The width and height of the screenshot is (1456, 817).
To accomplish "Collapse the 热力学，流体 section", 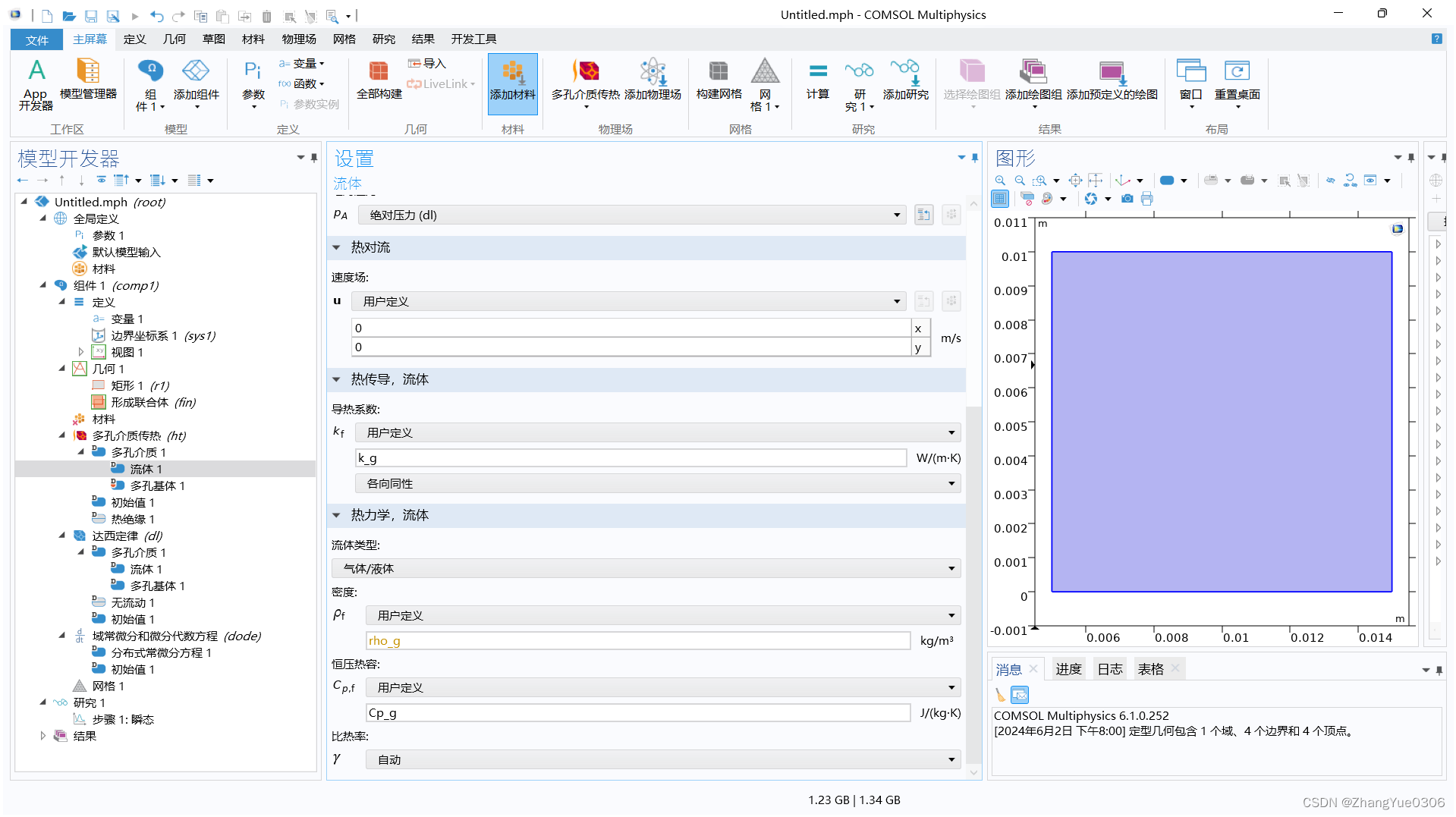I will click(336, 516).
